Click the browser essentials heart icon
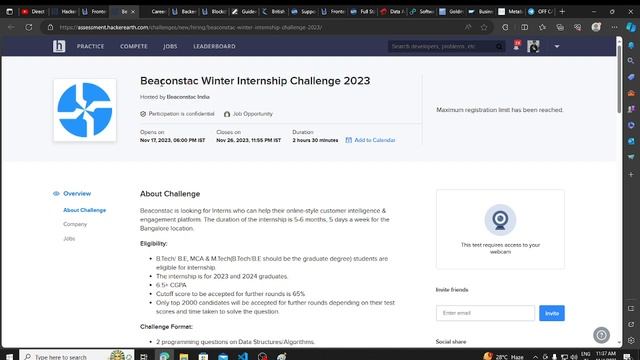 click(578, 27)
